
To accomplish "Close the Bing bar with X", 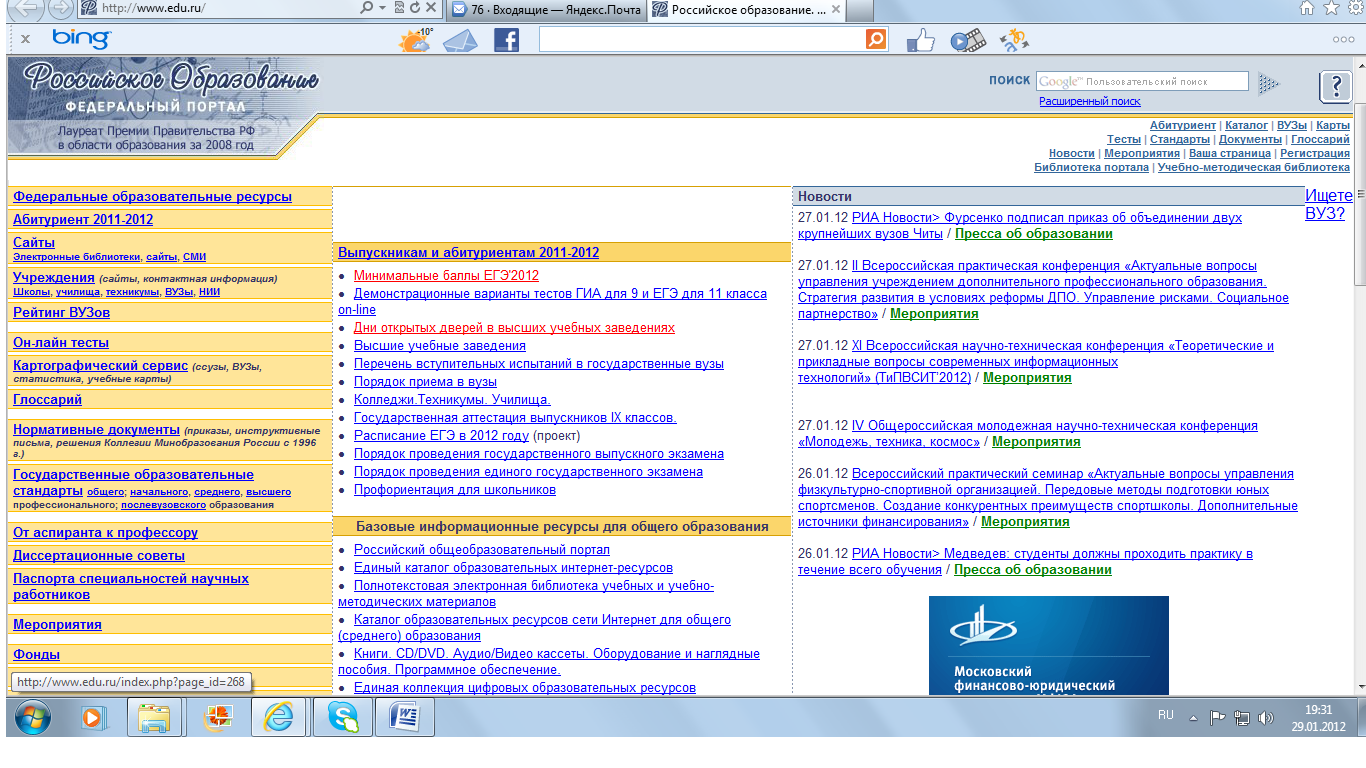I will click(25, 39).
